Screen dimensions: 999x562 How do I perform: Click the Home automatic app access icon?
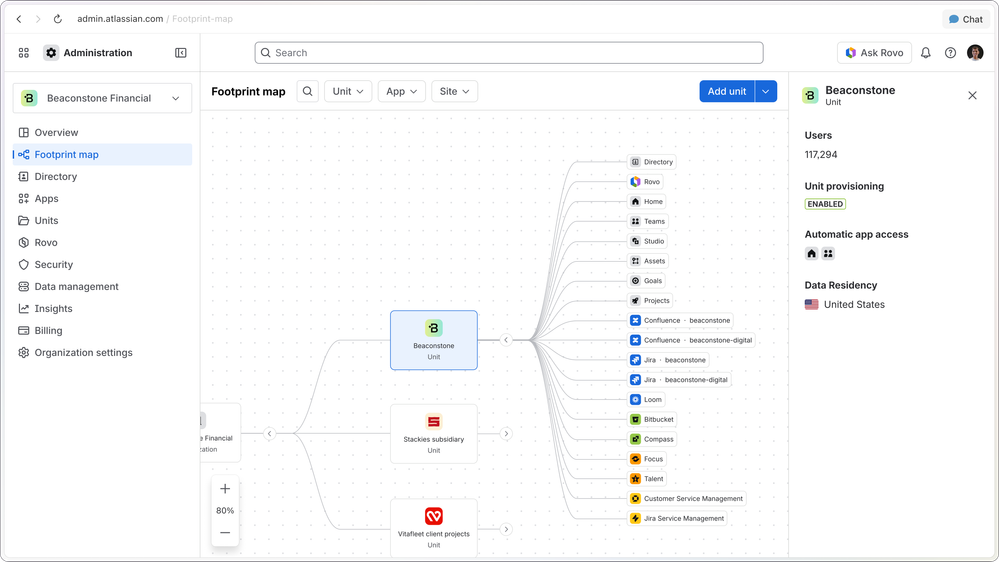click(811, 254)
